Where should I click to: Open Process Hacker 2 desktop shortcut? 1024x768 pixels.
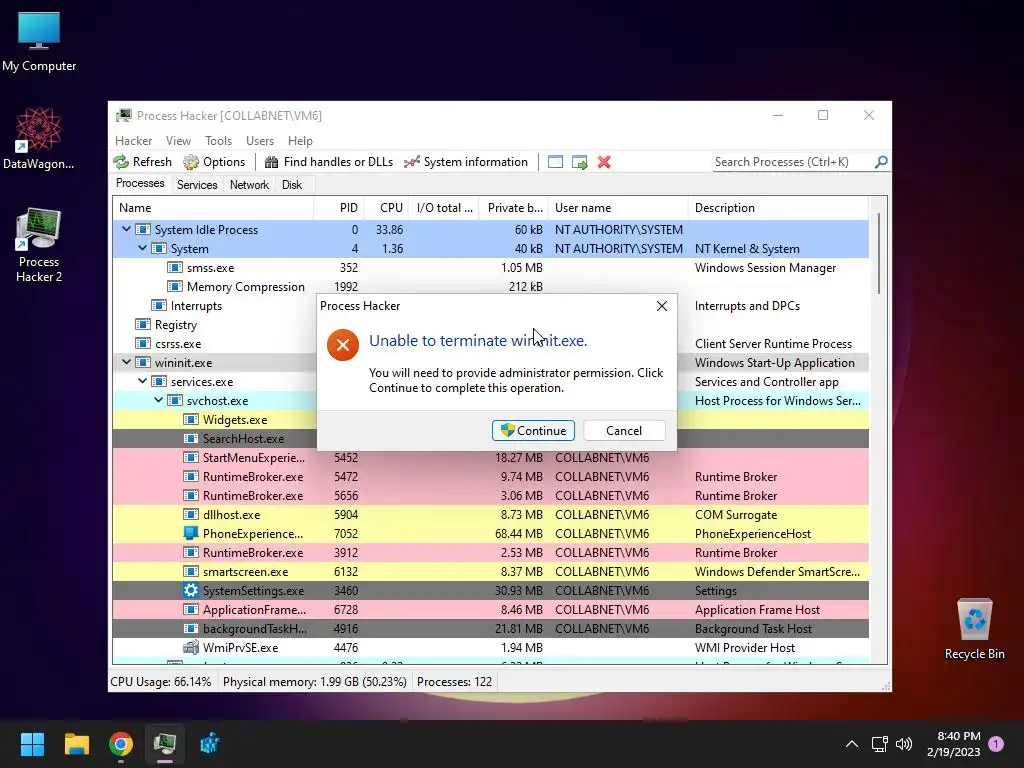click(x=39, y=245)
